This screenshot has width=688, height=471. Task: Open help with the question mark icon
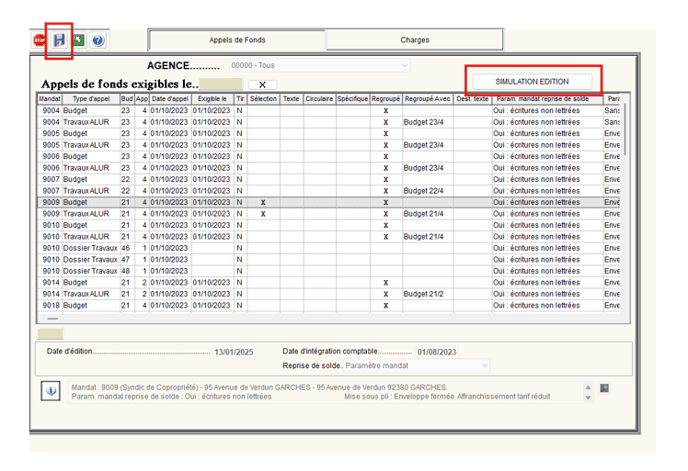click(97, 40)
